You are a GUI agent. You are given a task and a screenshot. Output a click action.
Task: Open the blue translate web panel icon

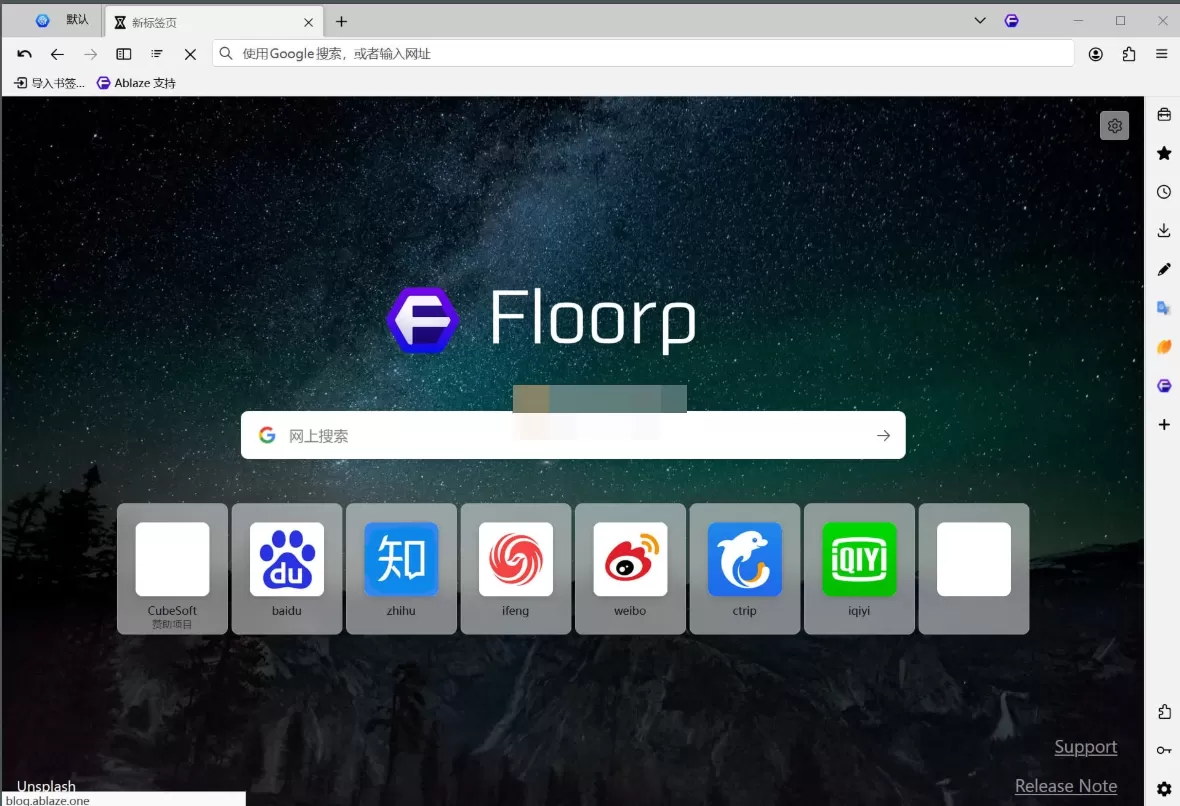point(1163,307)
